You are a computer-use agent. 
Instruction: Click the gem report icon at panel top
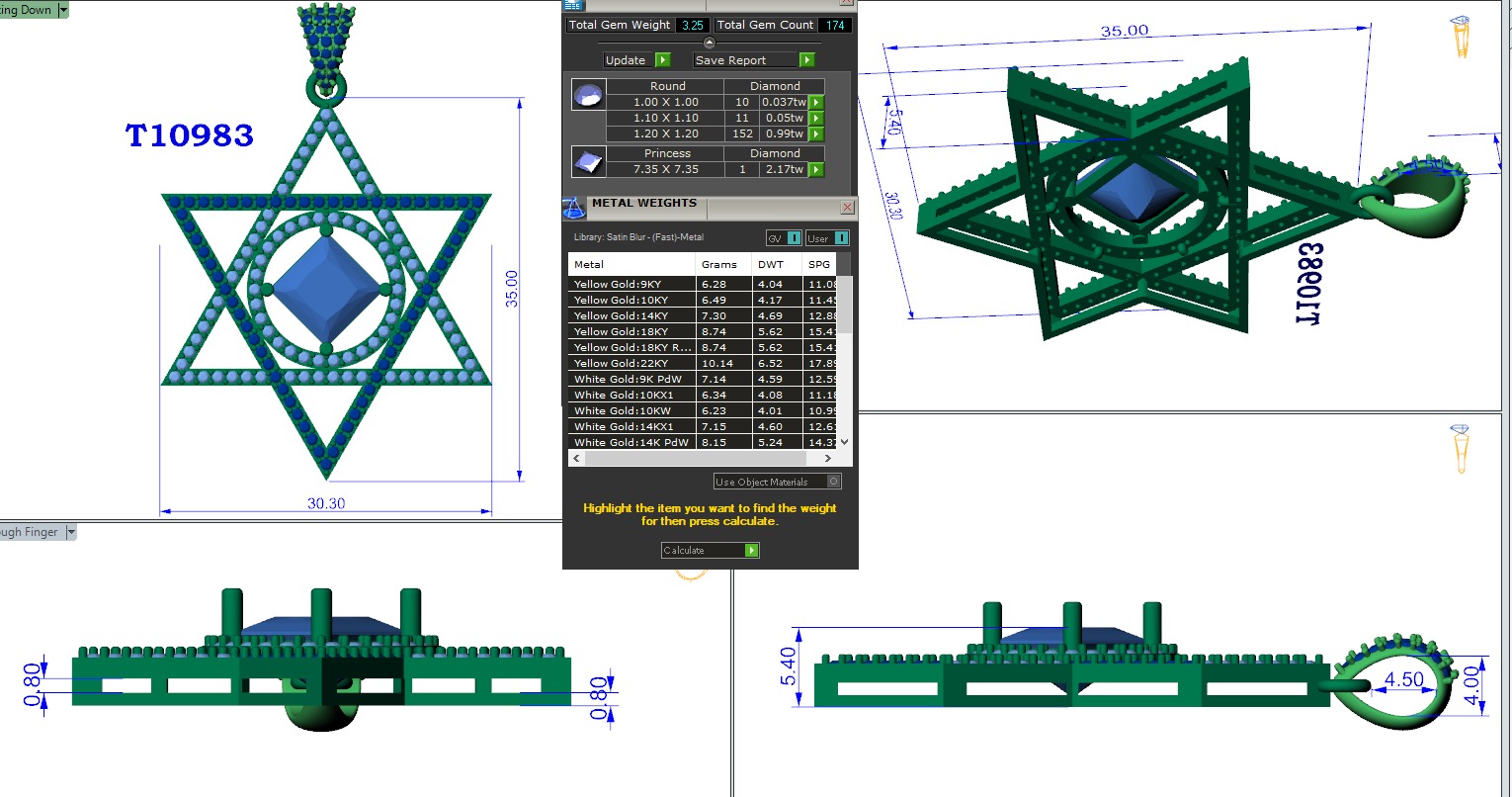(574, 5)
